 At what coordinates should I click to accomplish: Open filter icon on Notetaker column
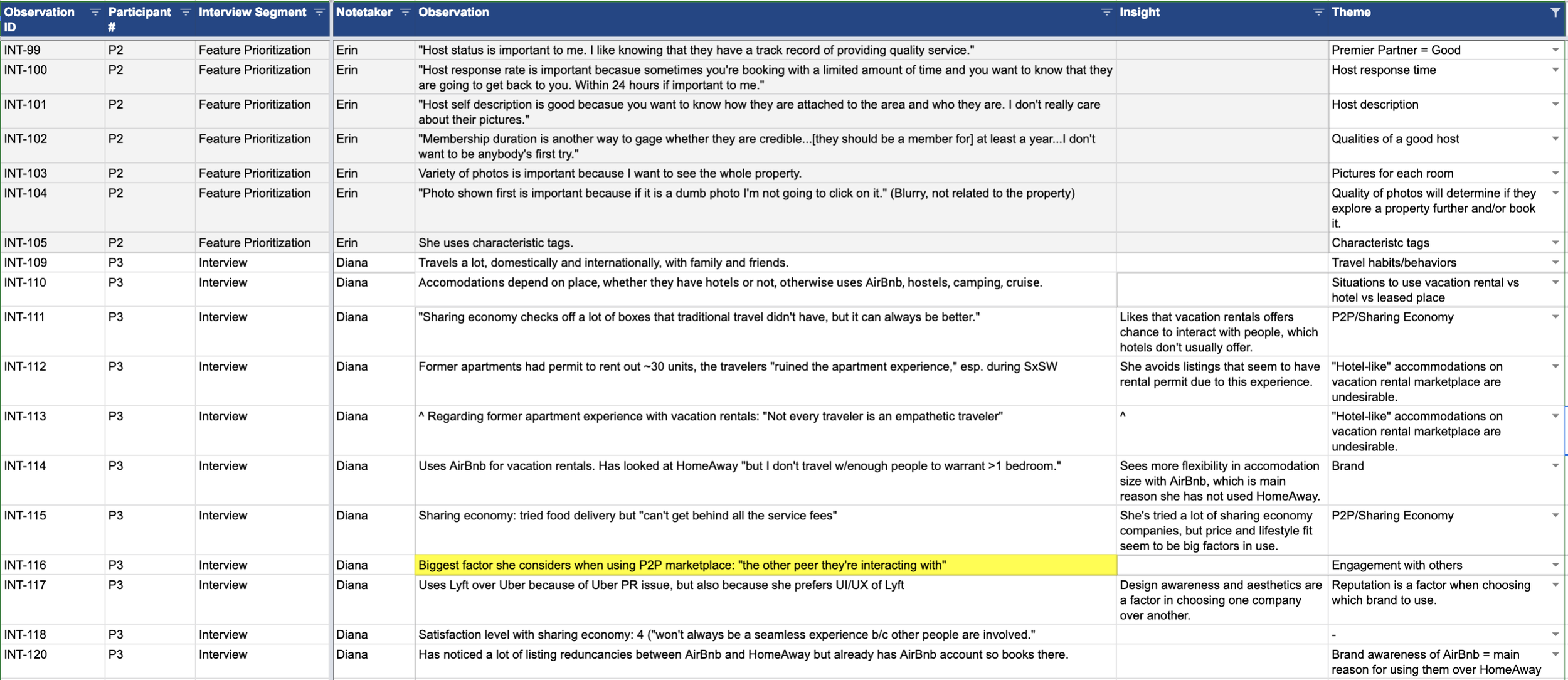[405, 13]
